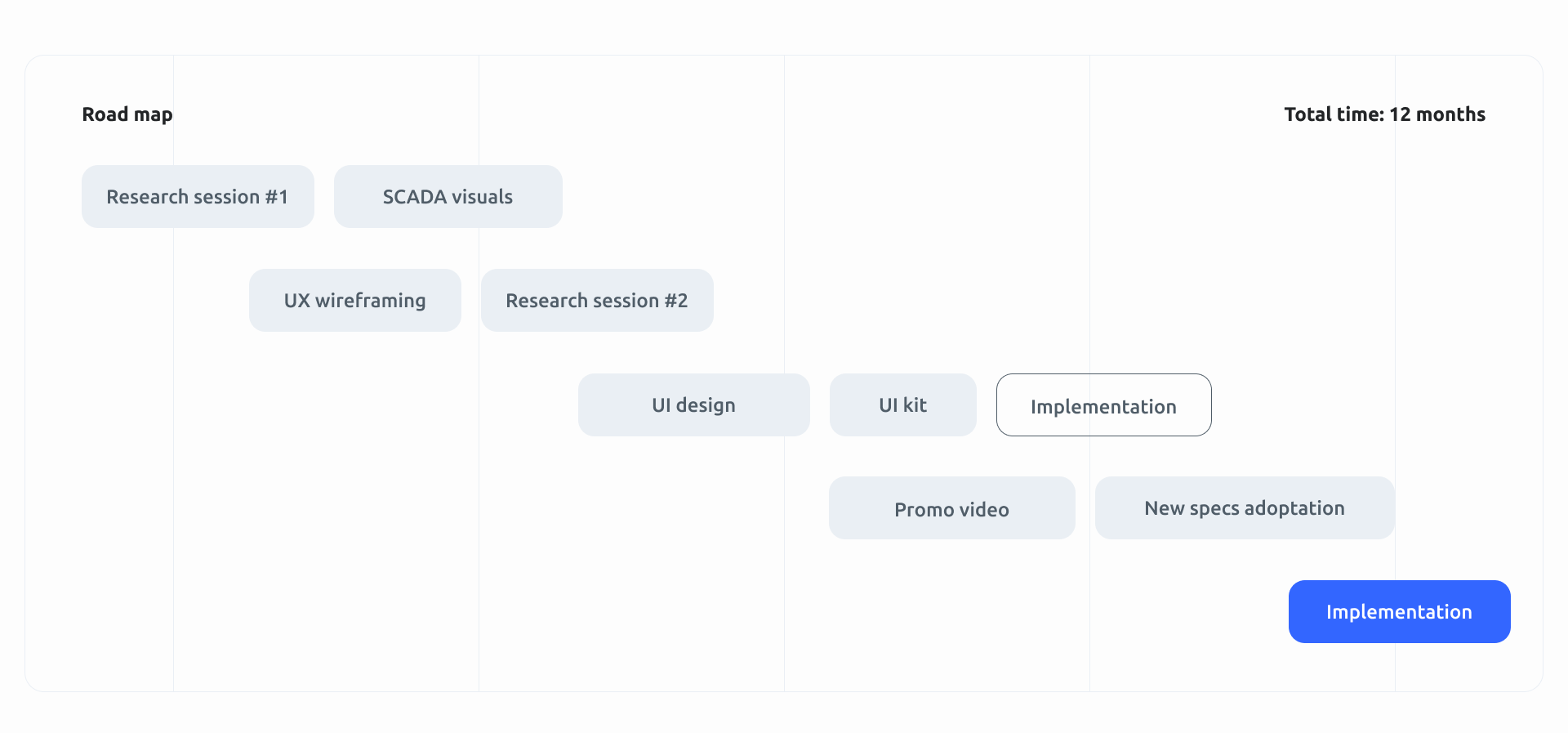This screenshot has height=733, width=1568.
Task: Click the number 12 in total time
Action: pyautogui.click(x=1400, y=114)
